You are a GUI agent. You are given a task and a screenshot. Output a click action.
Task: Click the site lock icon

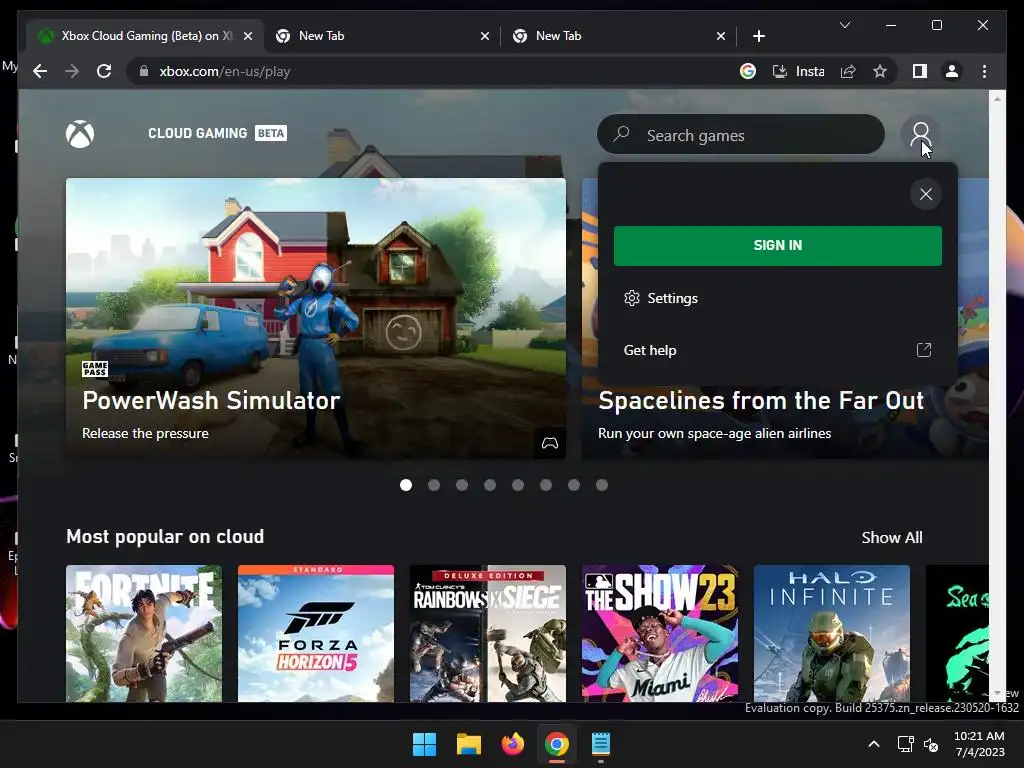(x=144, y=71)
